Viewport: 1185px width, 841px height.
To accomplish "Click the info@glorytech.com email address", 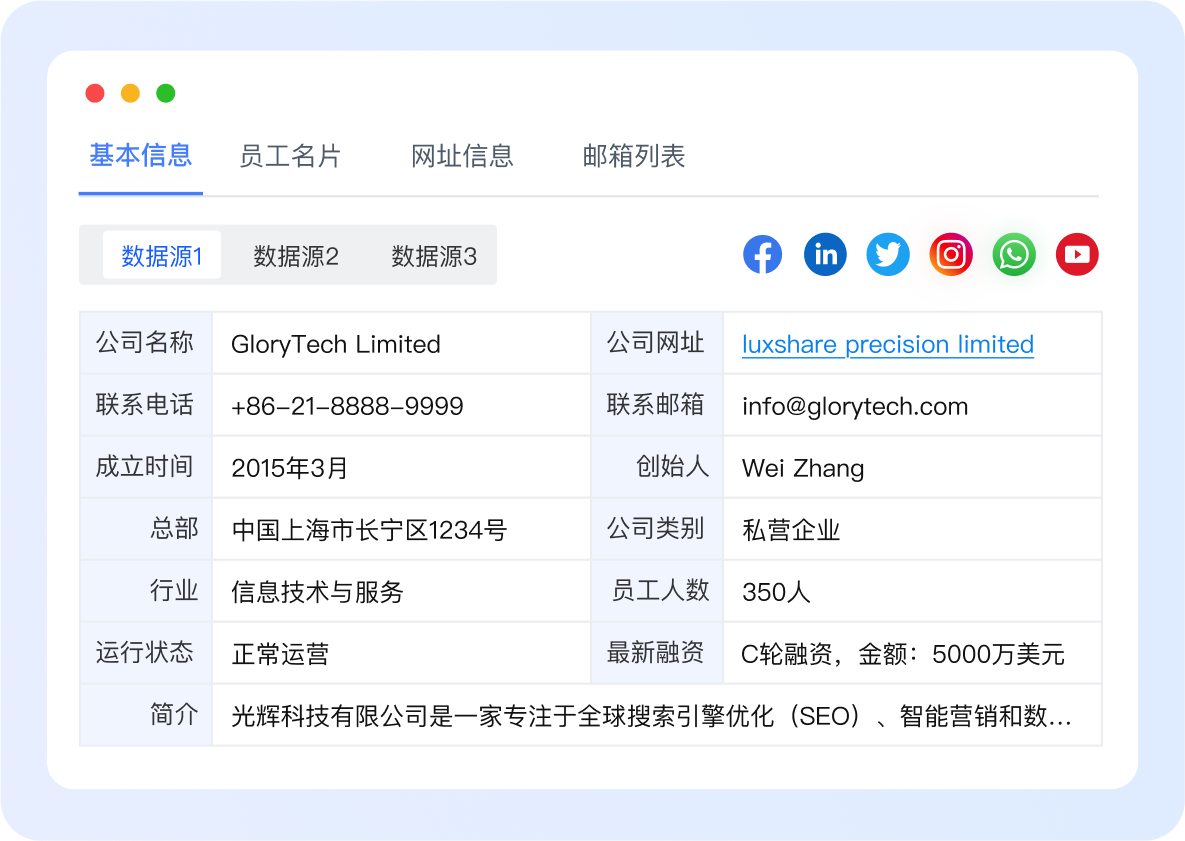I will pos(855,407).
